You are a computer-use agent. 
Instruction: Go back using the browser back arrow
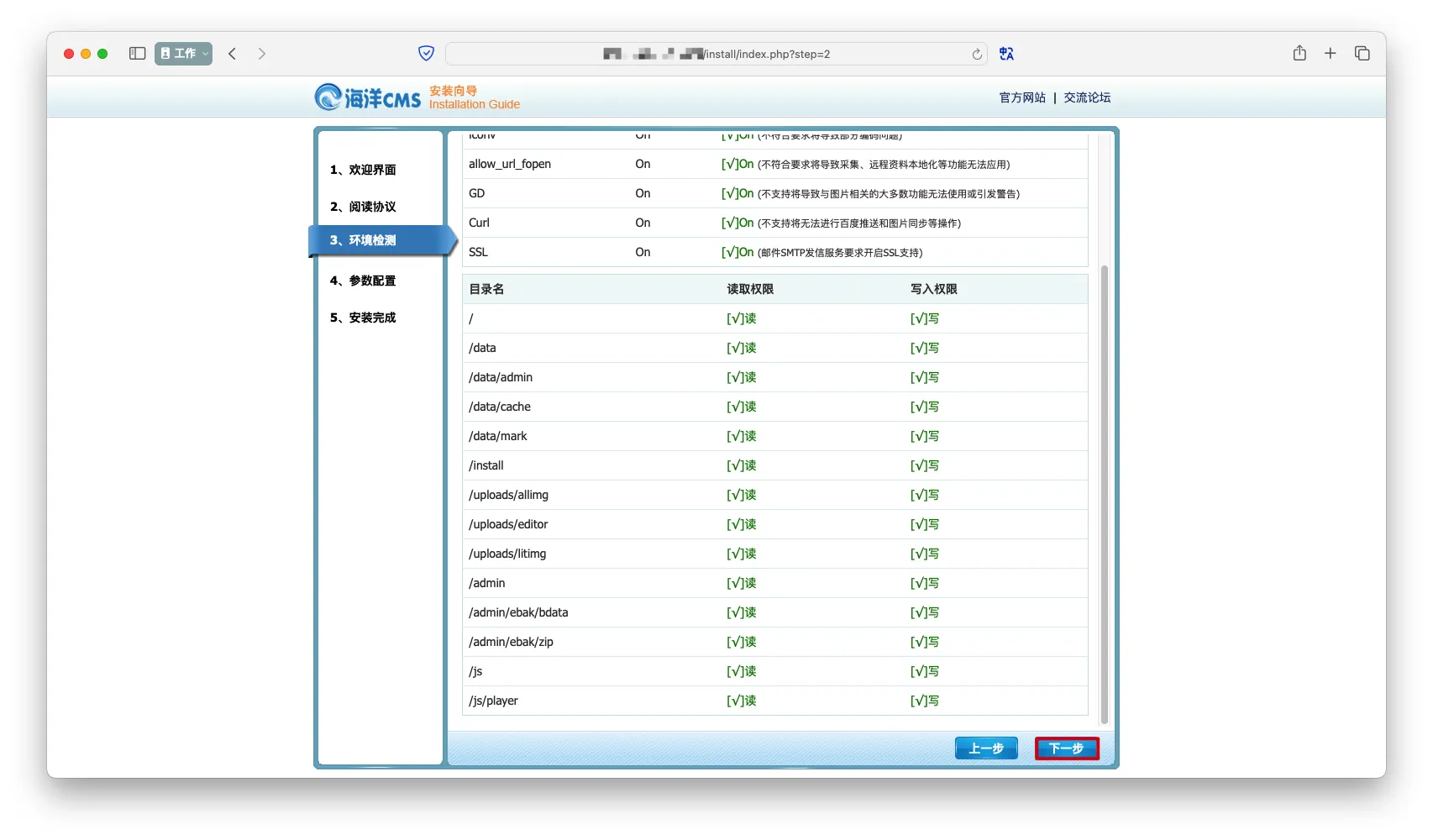(233, 54)
